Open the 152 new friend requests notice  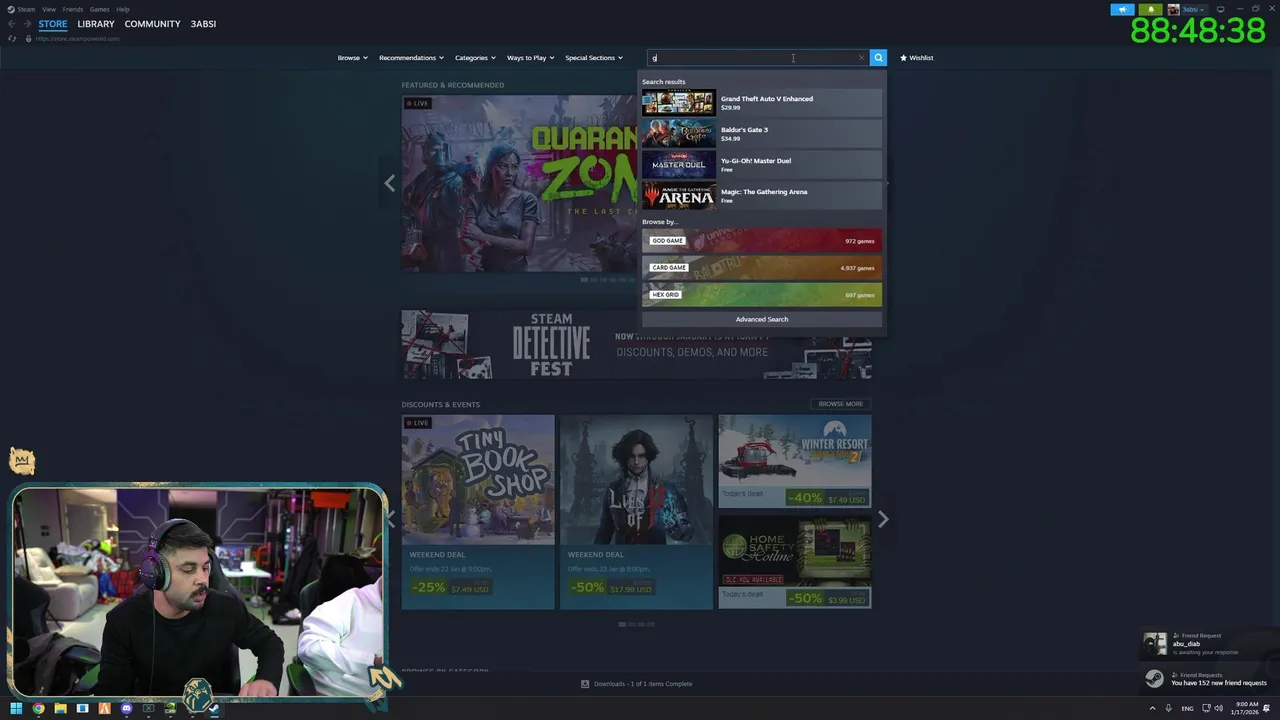pyautogui.click(x=1207, y=679)
